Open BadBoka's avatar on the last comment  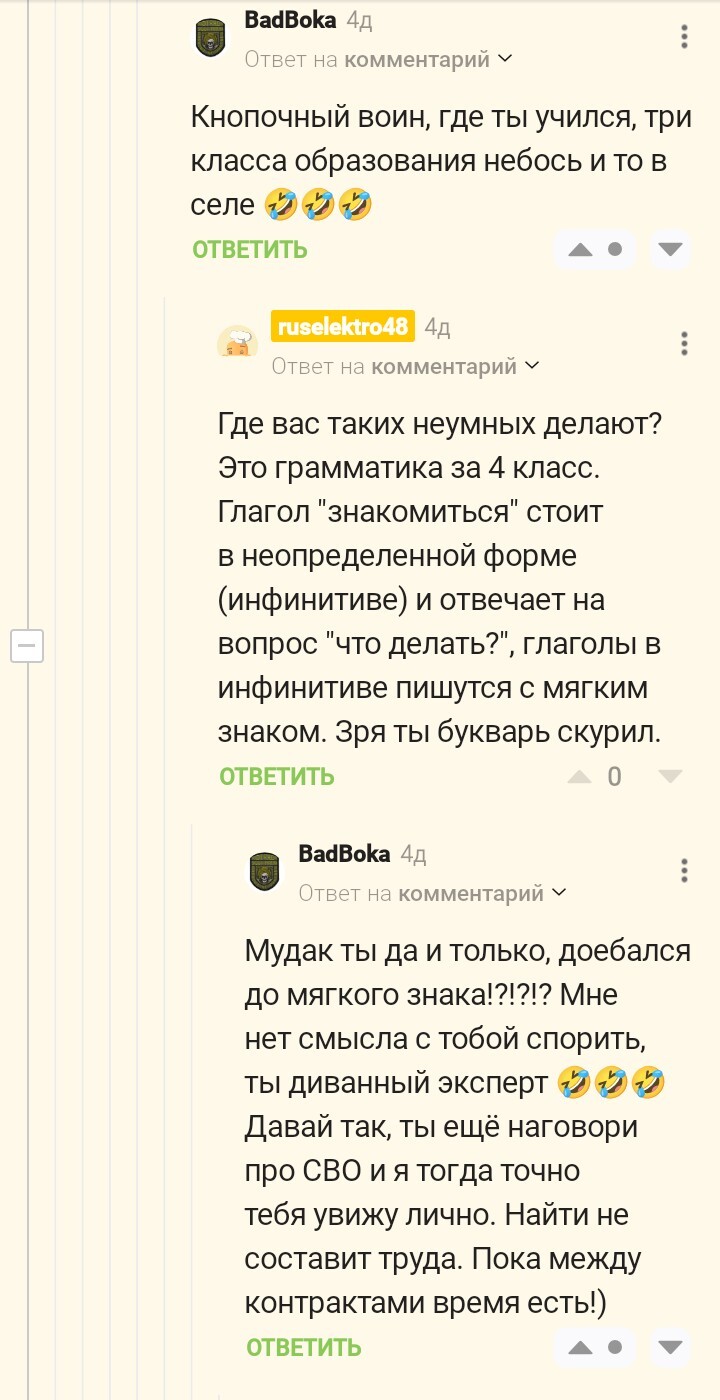point(264,871)
